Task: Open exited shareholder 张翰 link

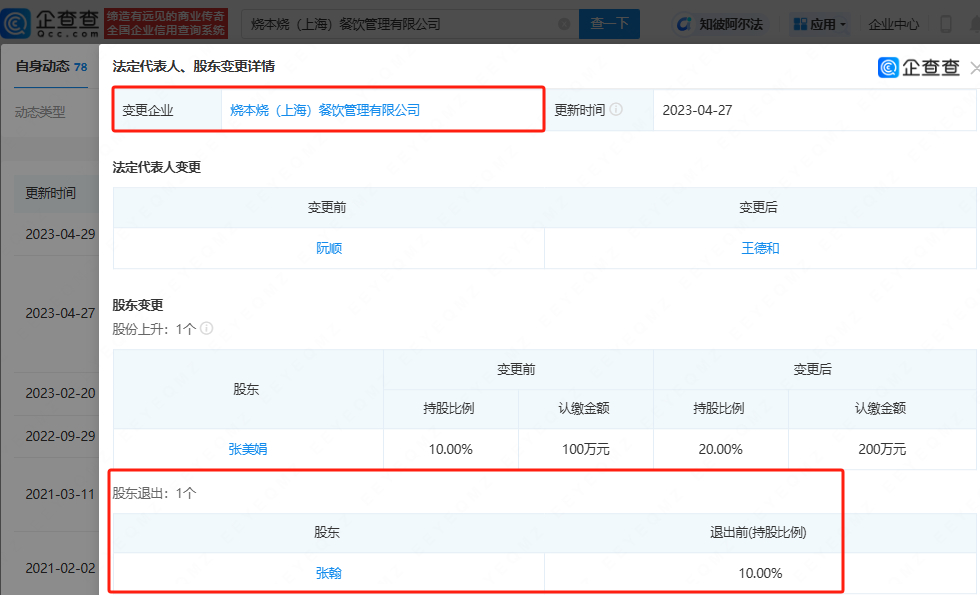Action: pyautogui.click(x=328, y=573)
